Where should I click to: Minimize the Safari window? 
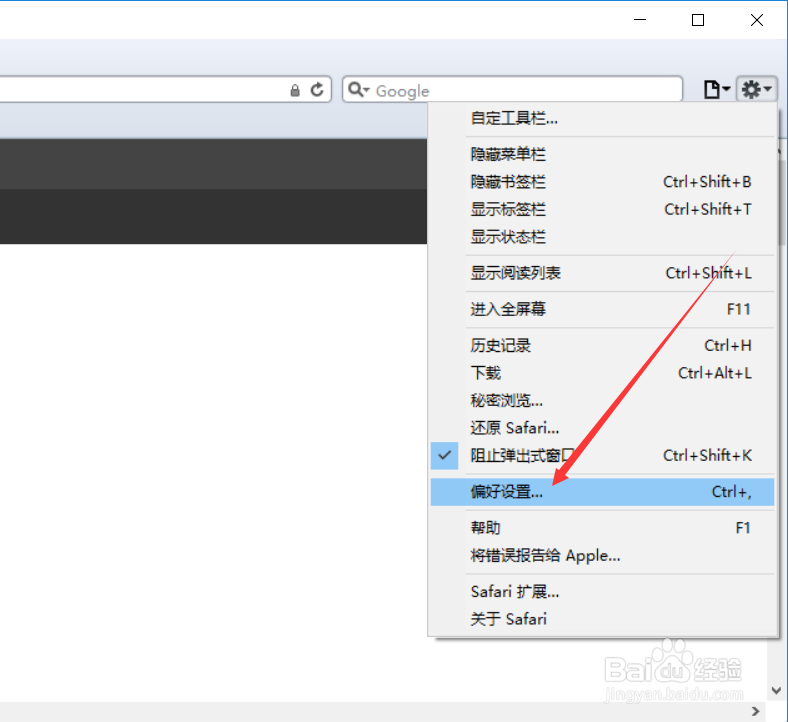[x=640, y=20]
